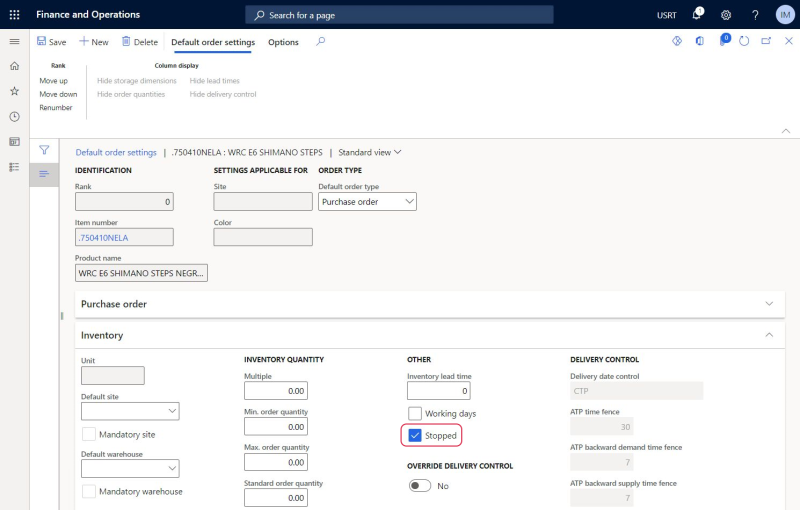
Task: Click Move down in Rank group
Action: point(58,94)
